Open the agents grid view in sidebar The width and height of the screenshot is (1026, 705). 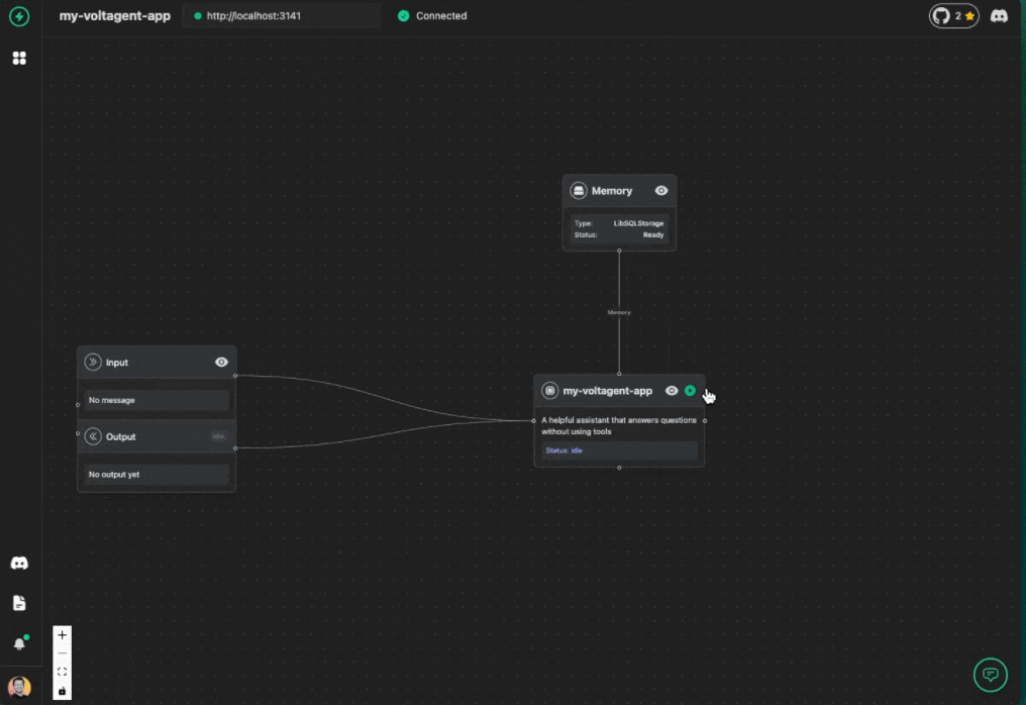coord(19,58)
